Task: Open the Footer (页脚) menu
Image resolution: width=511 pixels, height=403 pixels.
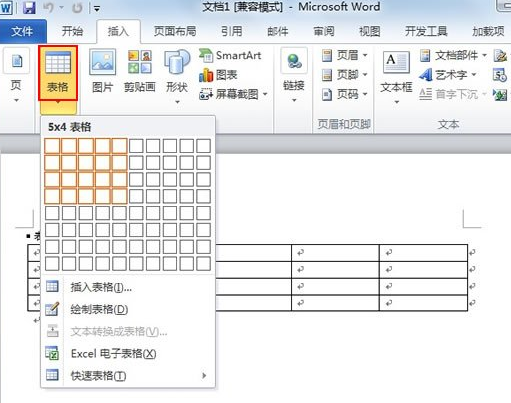Action: 345,75
